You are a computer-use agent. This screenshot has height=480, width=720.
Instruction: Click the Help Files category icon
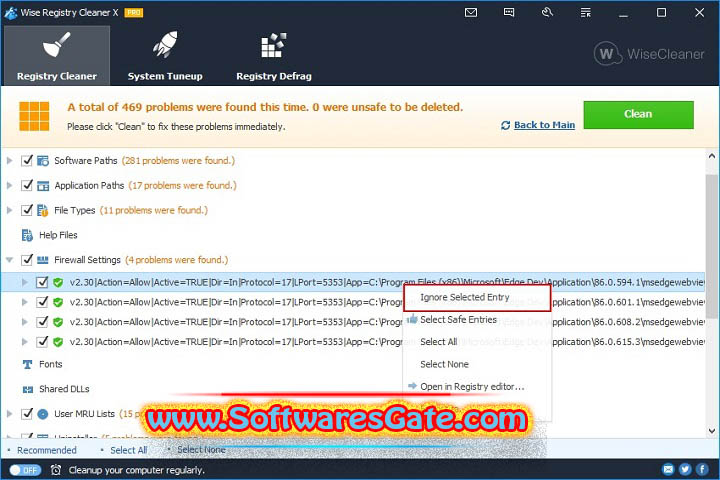[x=27, y=235]
